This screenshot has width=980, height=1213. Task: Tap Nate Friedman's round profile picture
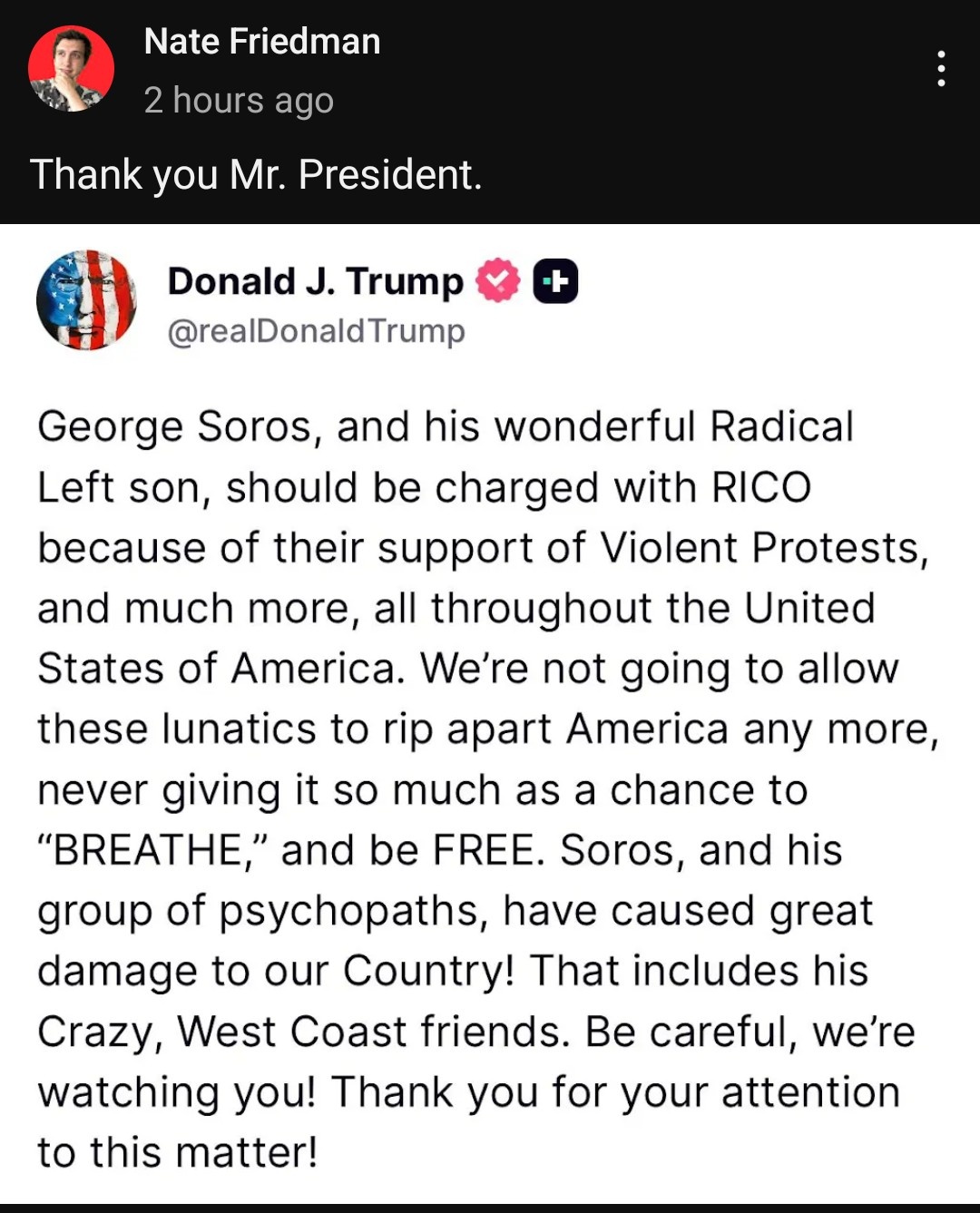pyautogui.click(x=71, y=69)
